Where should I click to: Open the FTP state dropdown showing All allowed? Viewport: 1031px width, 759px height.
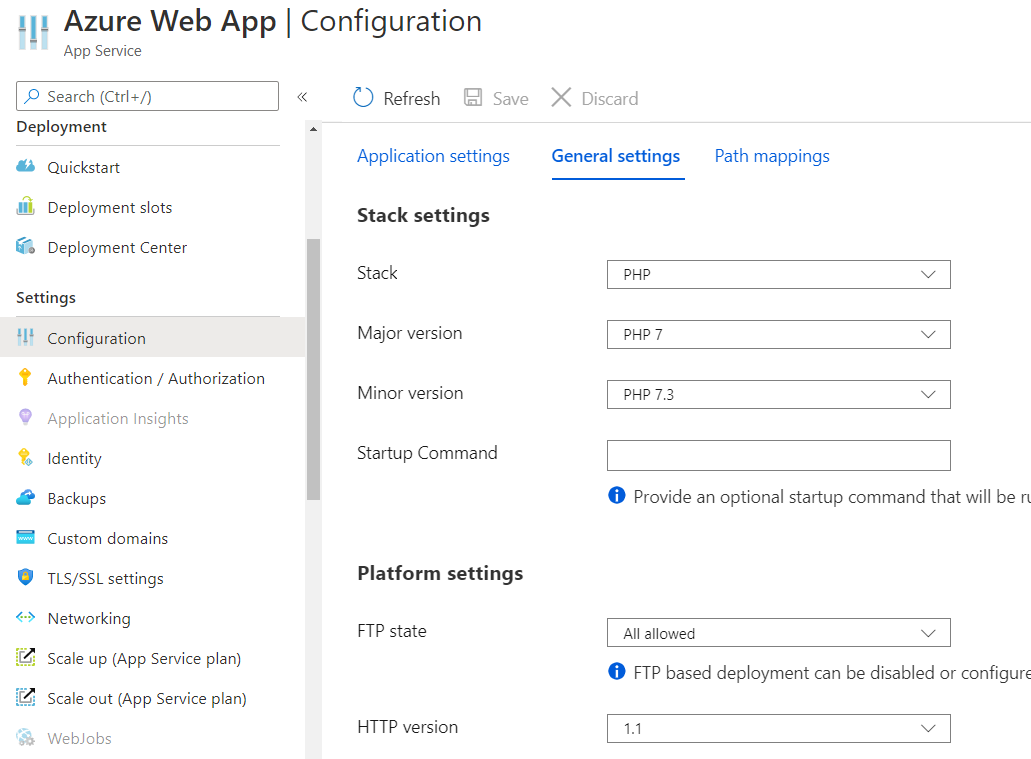779,633
